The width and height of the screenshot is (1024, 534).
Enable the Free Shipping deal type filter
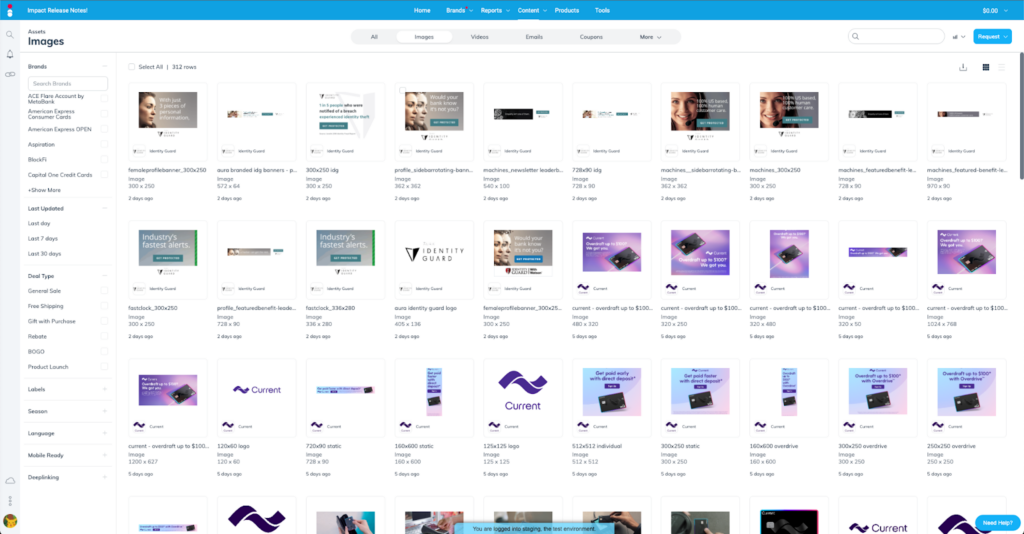coord(105,306)
